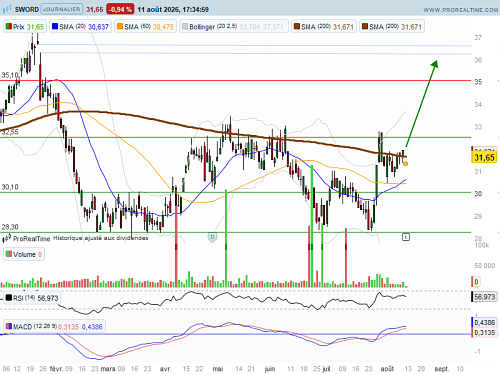Click the header price 31,65 in red

click(95, 9)
